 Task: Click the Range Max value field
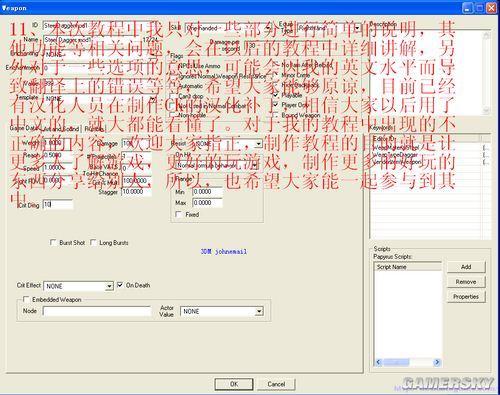tap(207, 203)
